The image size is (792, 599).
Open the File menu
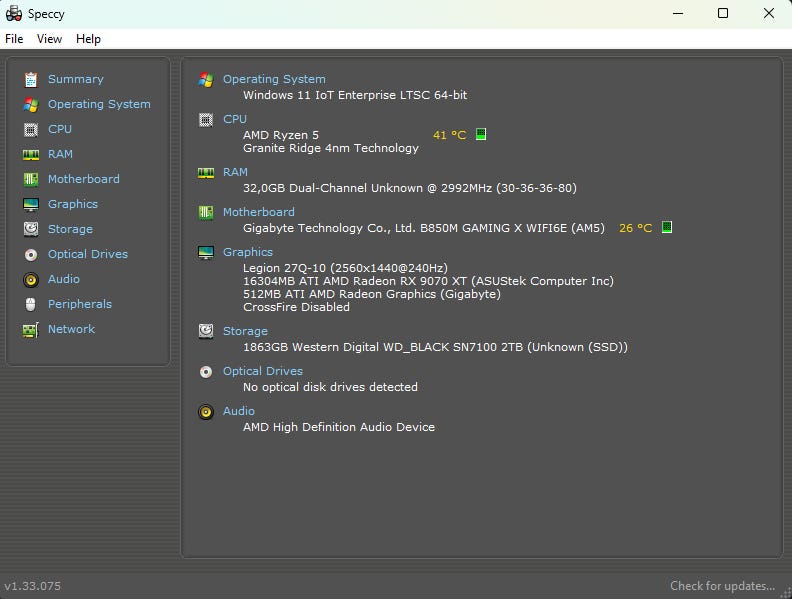pos(14,39)
